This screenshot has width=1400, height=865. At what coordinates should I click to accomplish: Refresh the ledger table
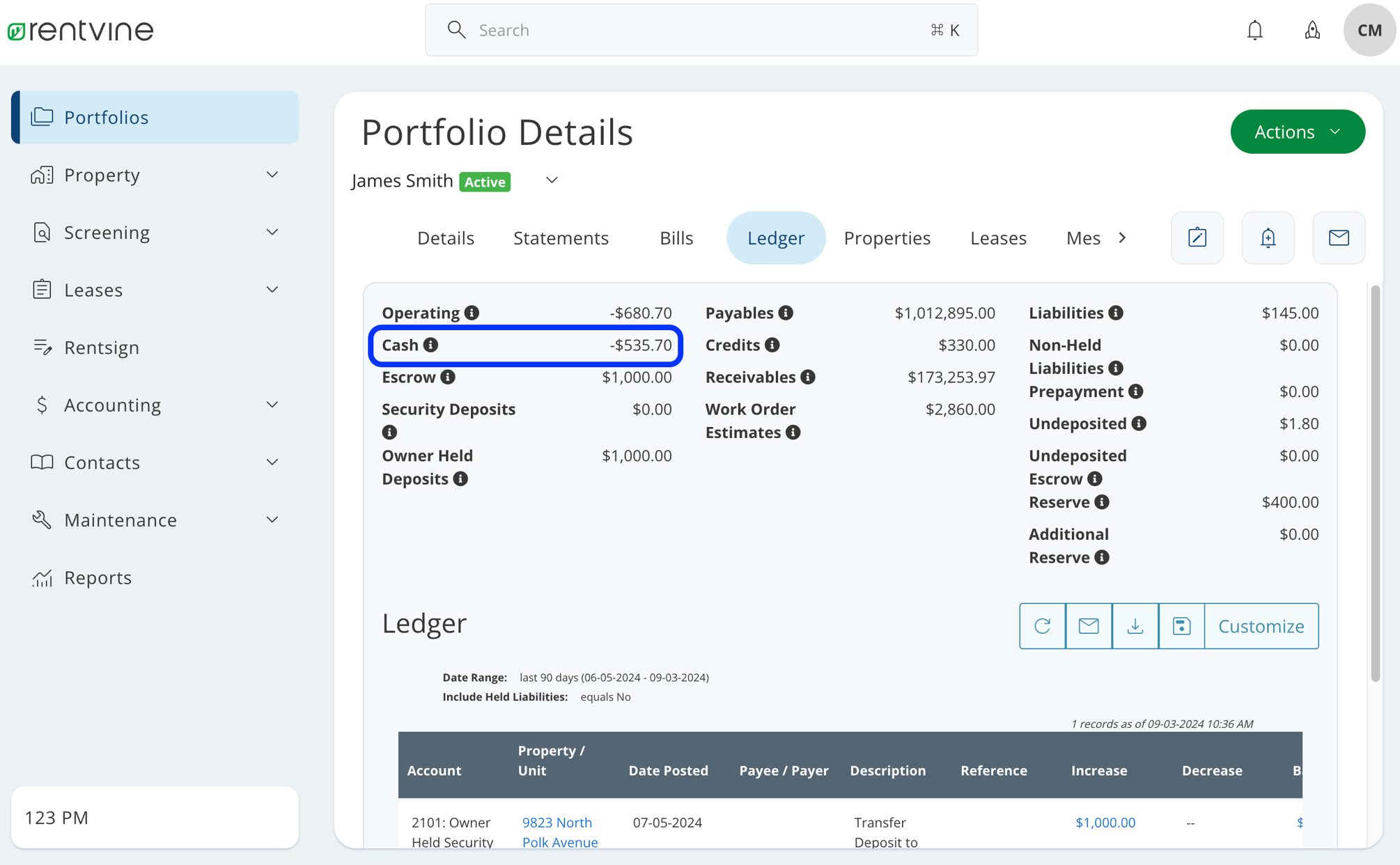point(1042,626)
